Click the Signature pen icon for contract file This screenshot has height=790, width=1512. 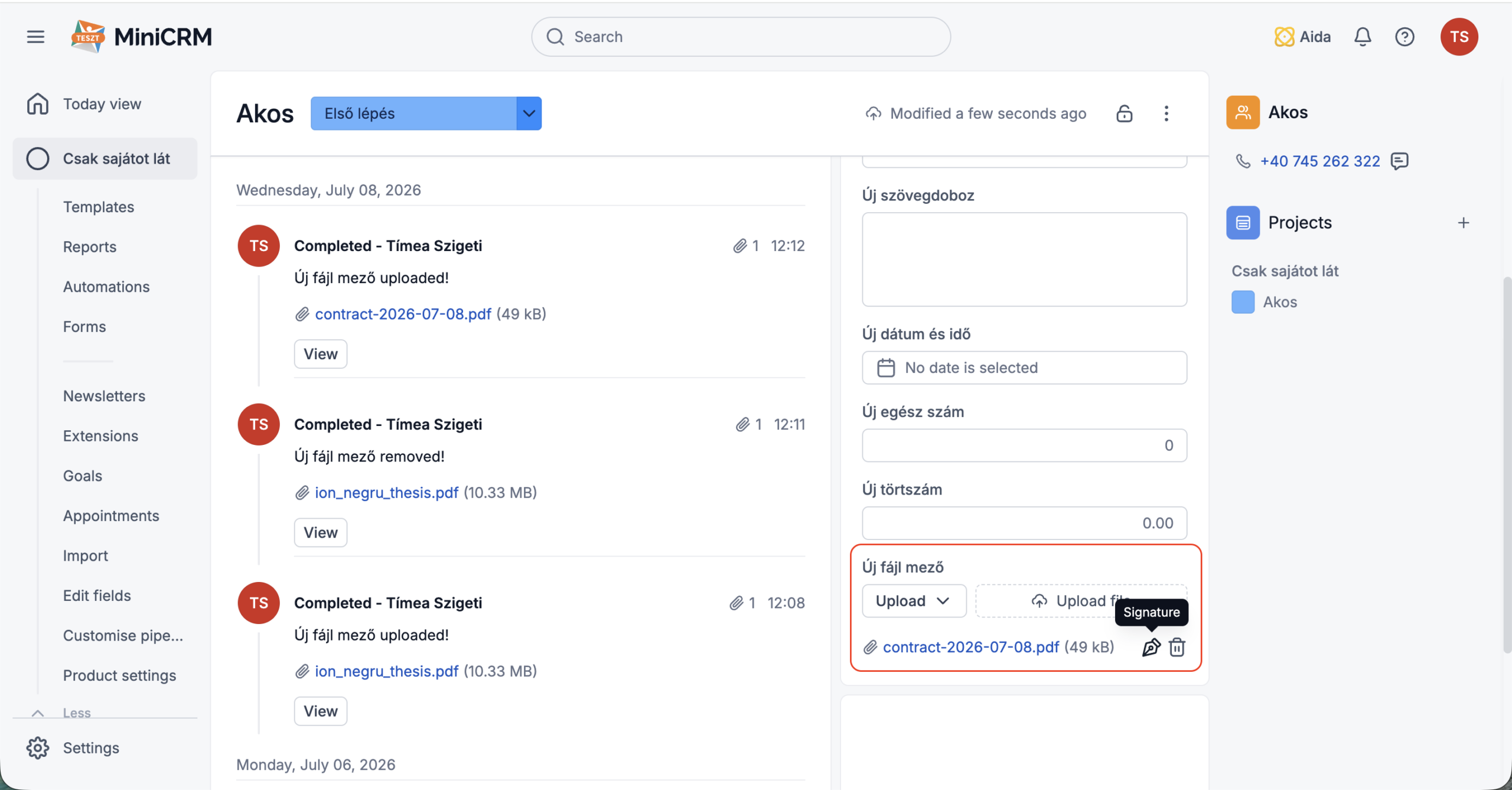click(x=1151, y=647)
